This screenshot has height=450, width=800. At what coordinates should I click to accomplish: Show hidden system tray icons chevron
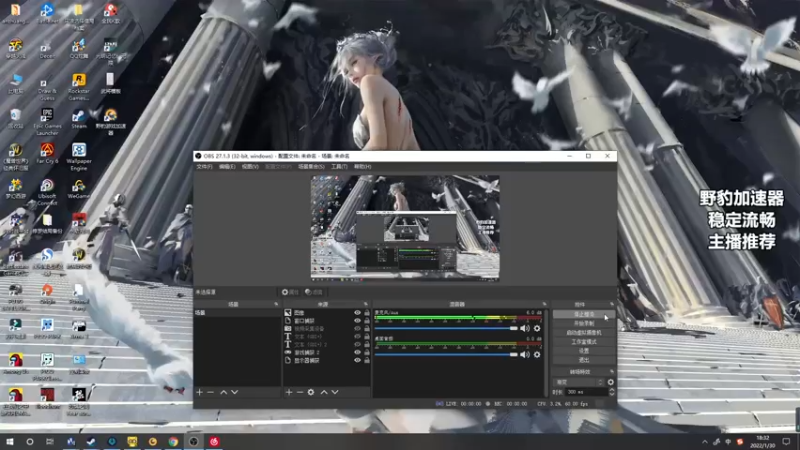pos(705,442)
